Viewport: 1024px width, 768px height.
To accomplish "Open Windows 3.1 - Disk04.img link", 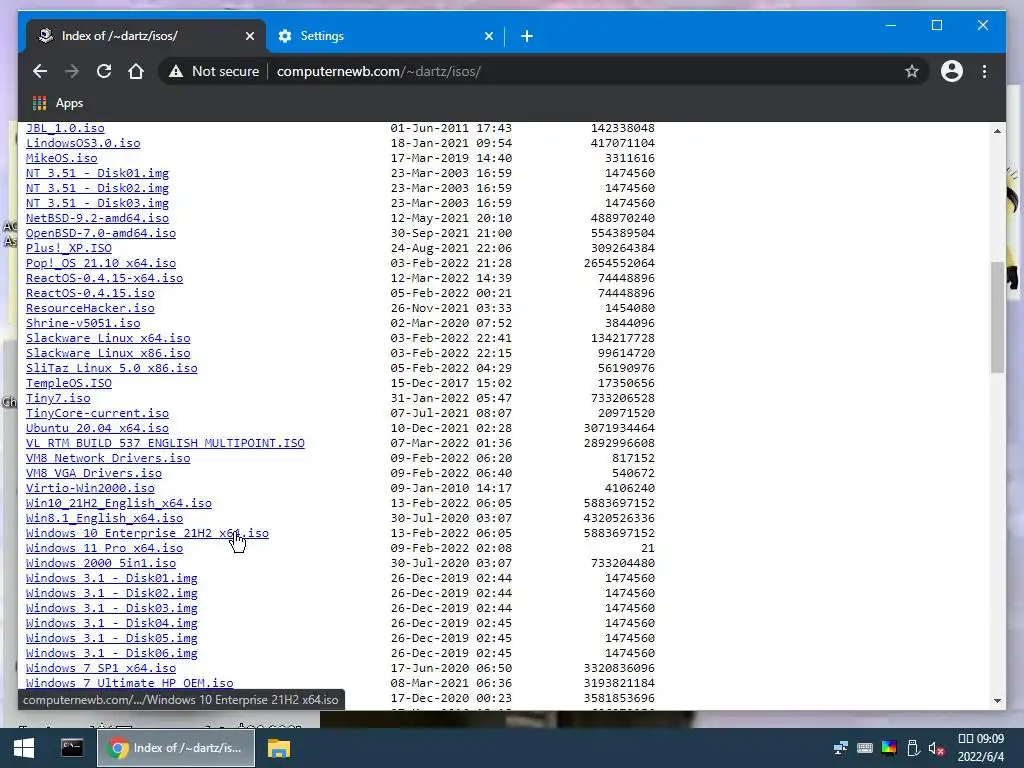I will point(112,624).
